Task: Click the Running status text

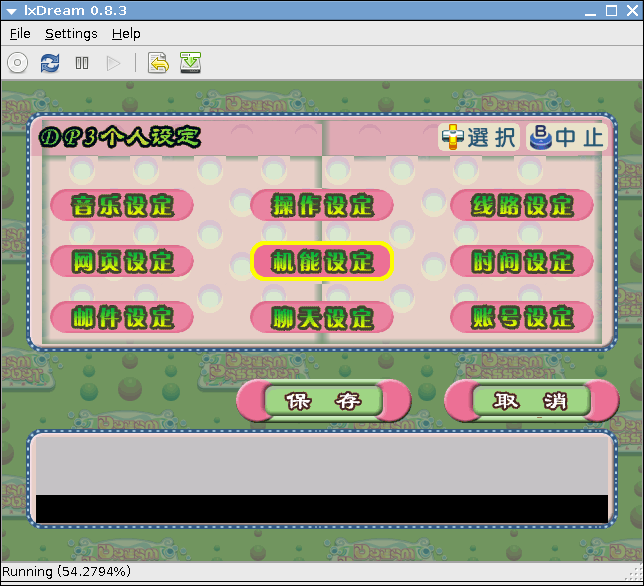Action: click(66, 571)
